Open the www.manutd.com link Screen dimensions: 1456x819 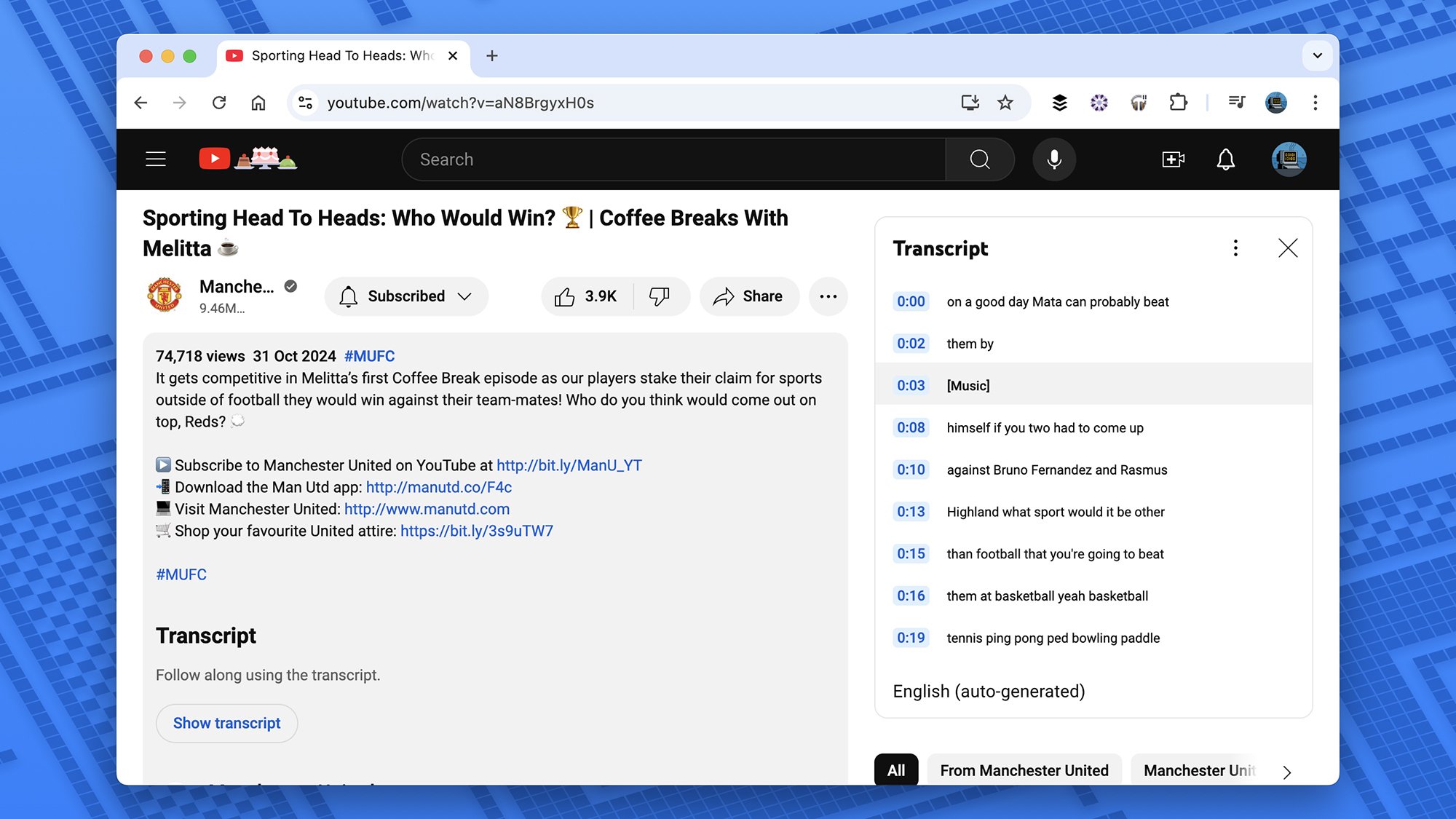427,509
